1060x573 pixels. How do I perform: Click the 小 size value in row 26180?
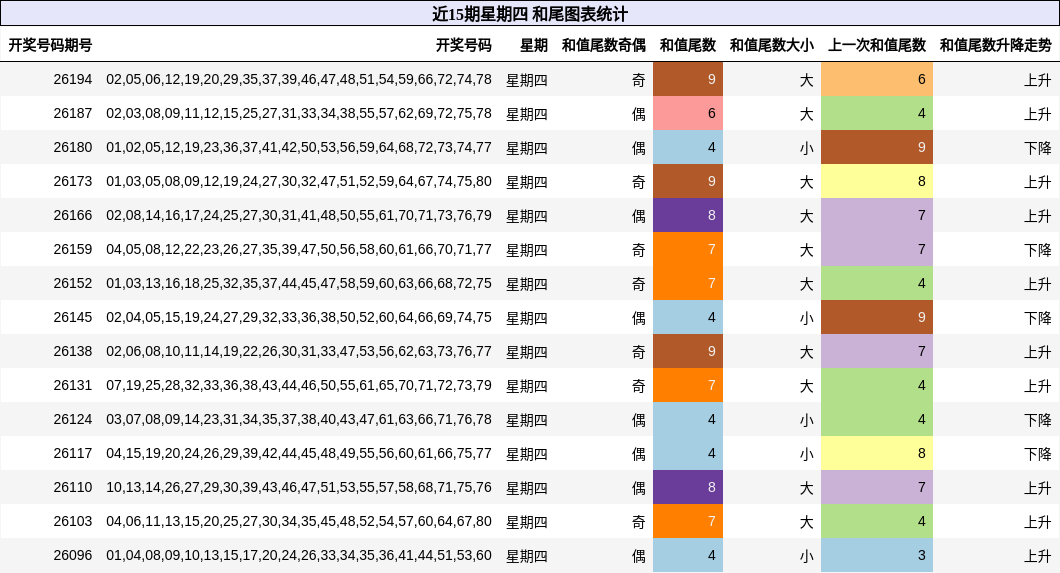pyautogui.click(x=806, y=148)
